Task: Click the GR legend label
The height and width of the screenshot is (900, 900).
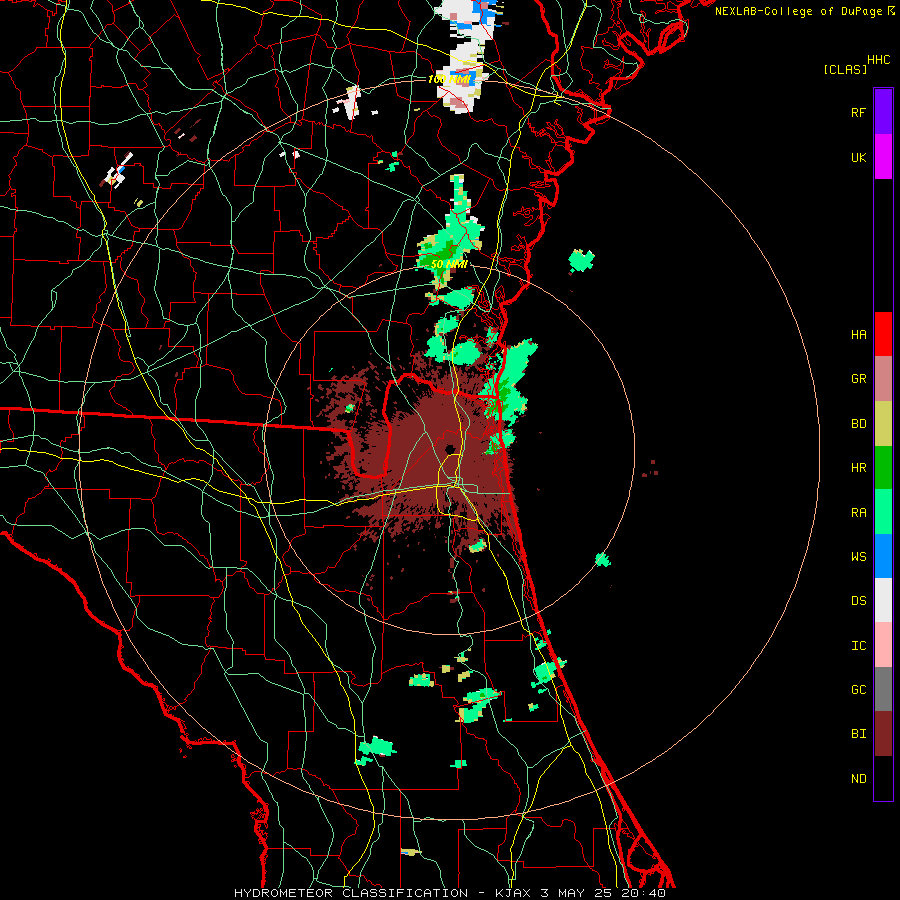Action: point(858,379)
